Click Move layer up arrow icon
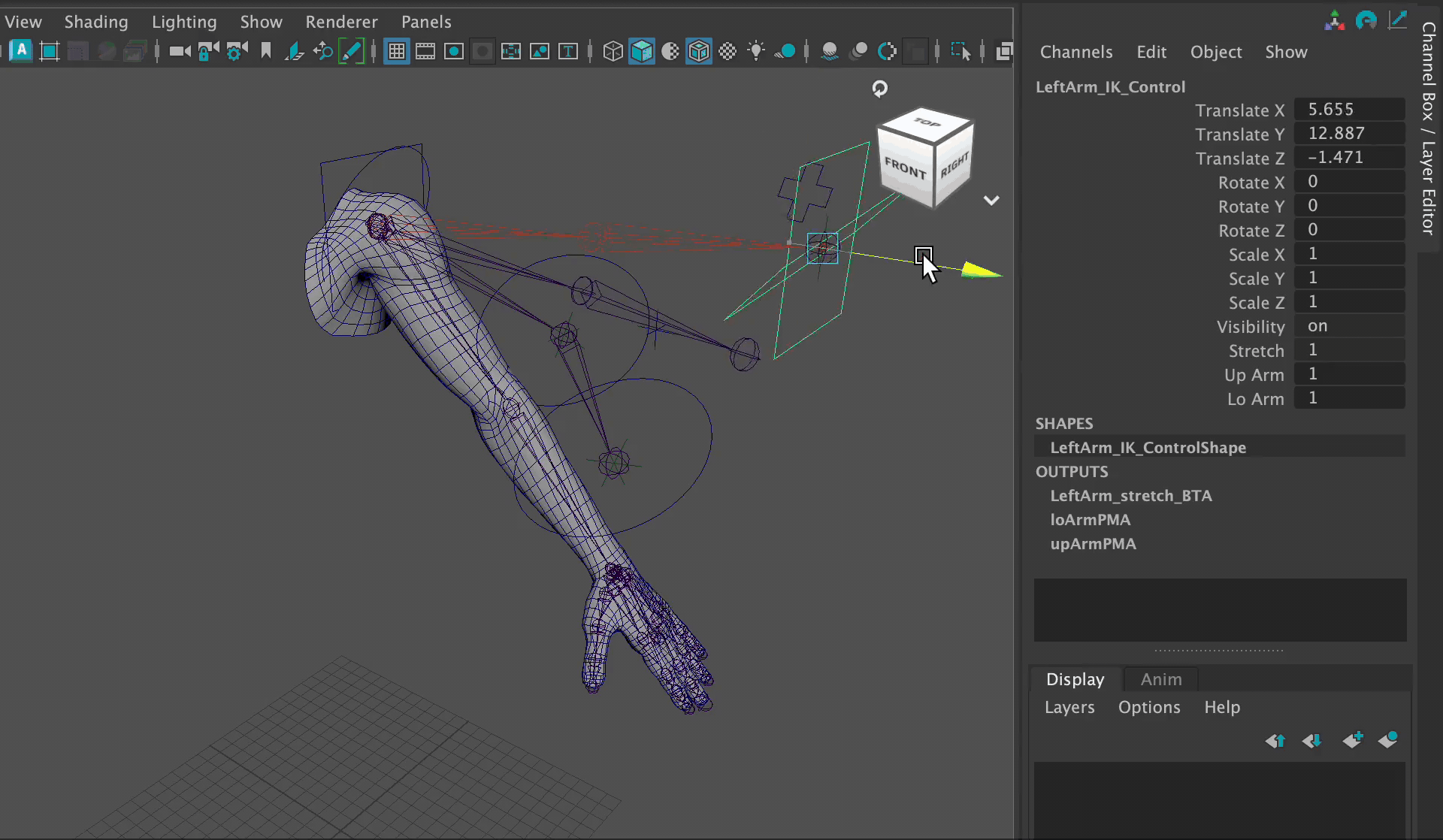The height and width of the screenshot is (840, 1443). pos(1275,741)
